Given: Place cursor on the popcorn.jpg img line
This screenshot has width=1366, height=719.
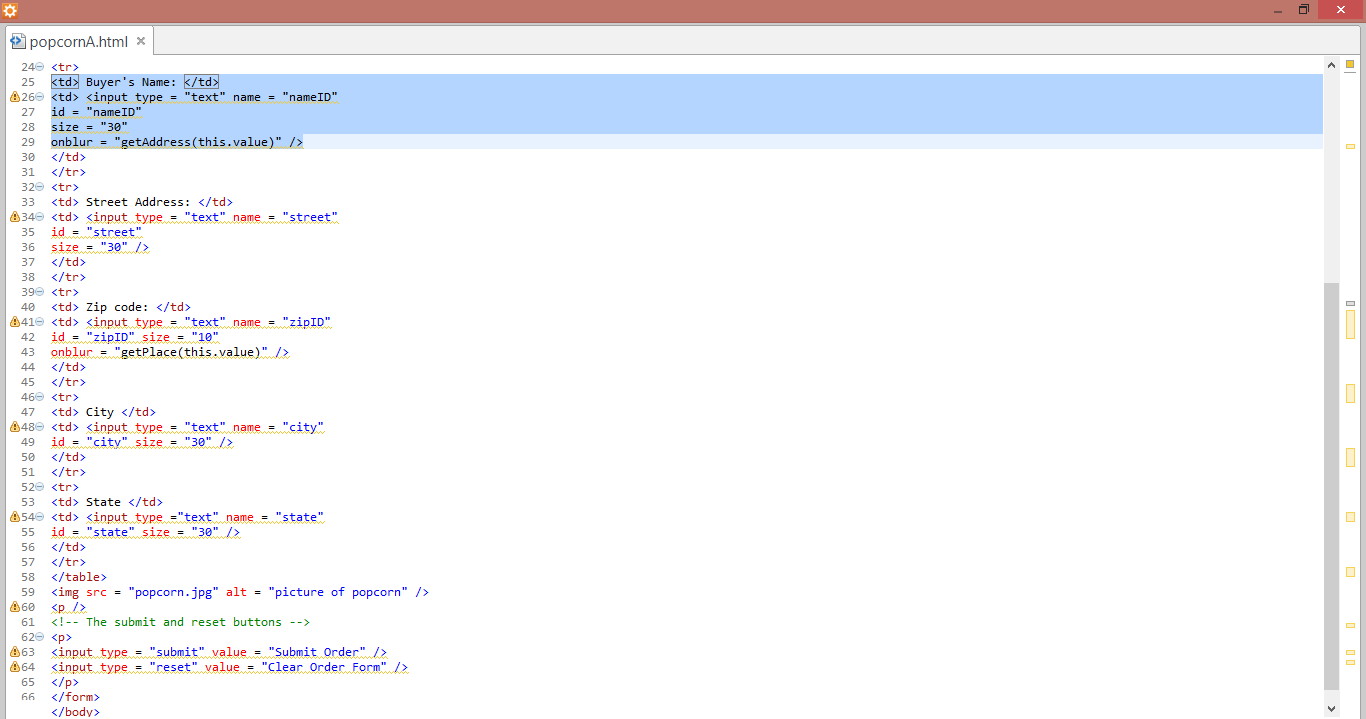Looking at the screenshot, I should point(240,592).
